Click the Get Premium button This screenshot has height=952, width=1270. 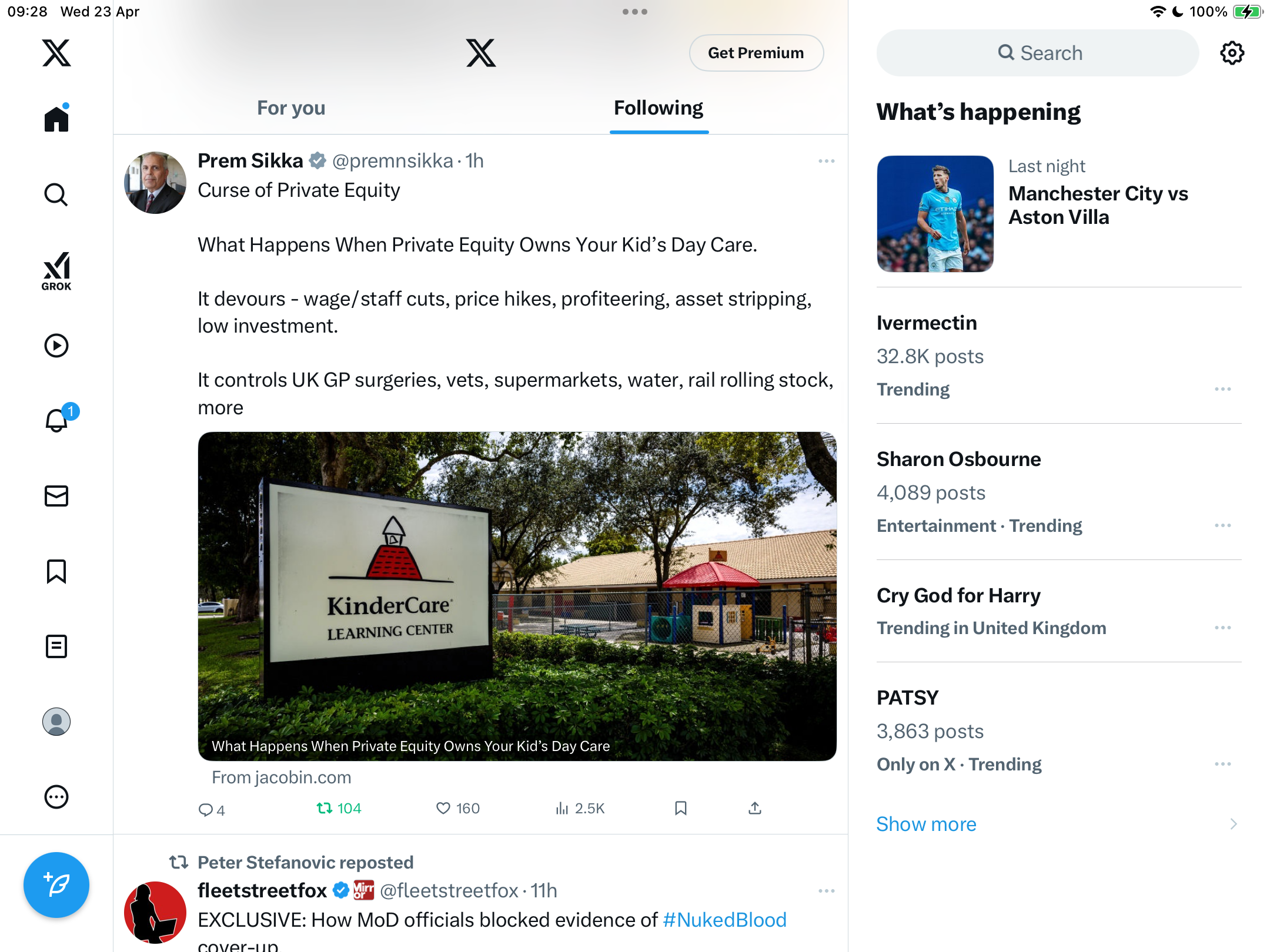click(x=756, y=53)
